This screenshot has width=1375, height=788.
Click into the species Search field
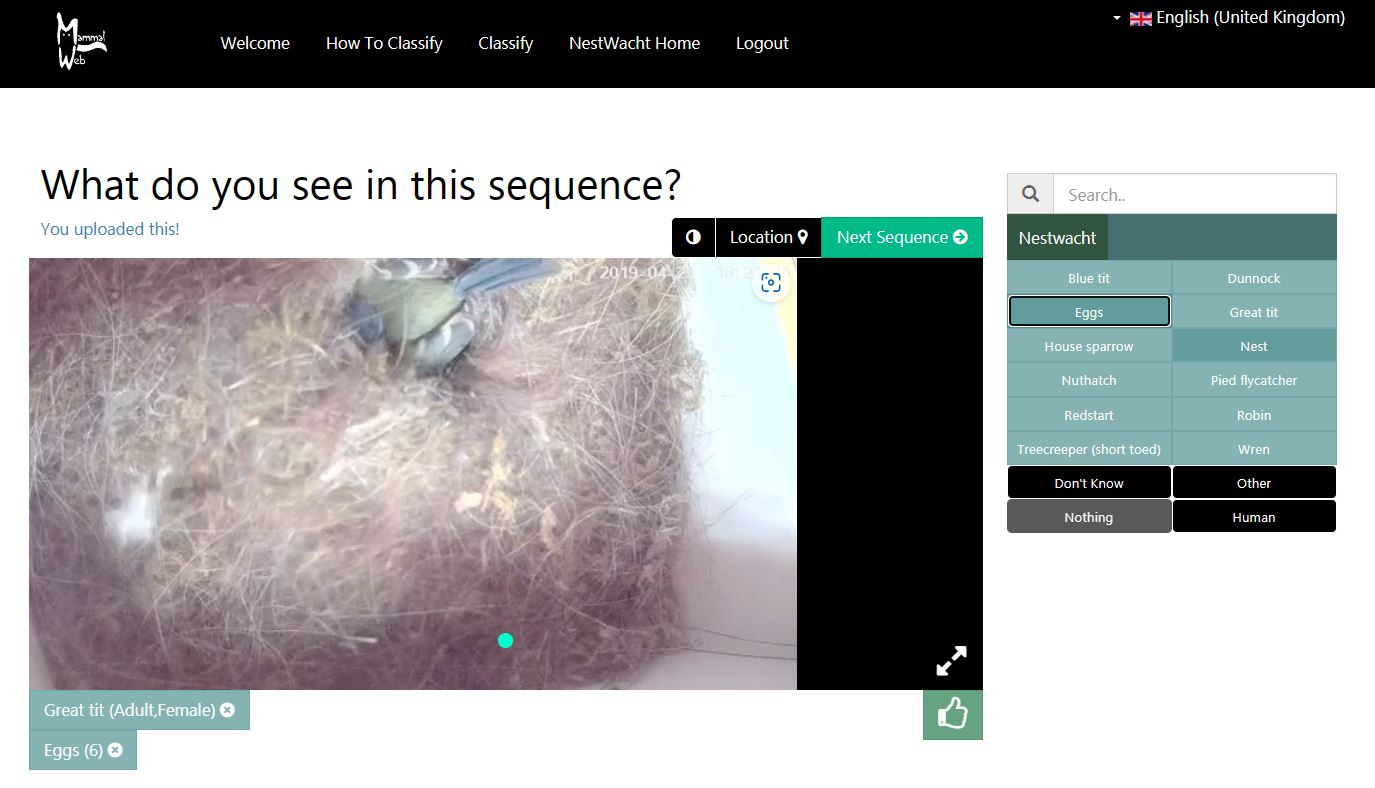pyautogui.click(x=1194, y=194)
